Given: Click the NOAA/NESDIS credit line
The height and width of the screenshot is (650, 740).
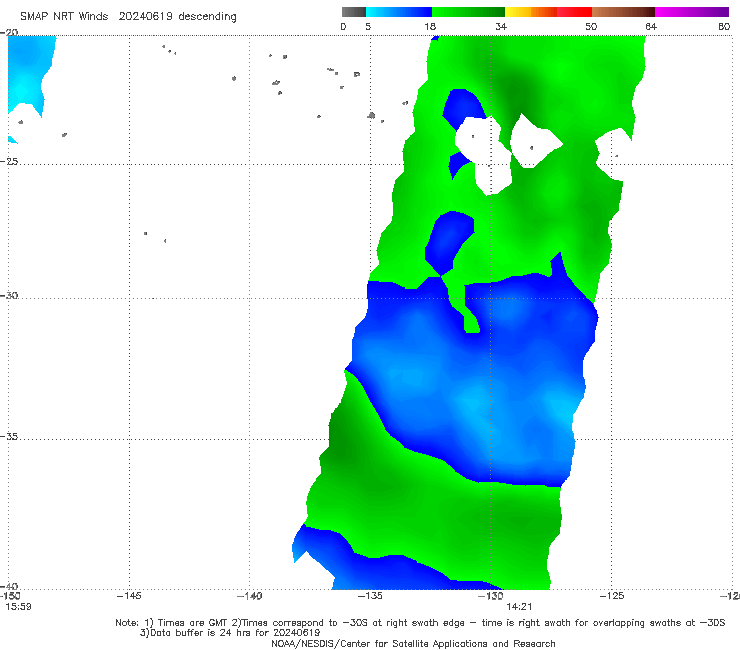Looking at the screenshot, I should pos(413,644).
